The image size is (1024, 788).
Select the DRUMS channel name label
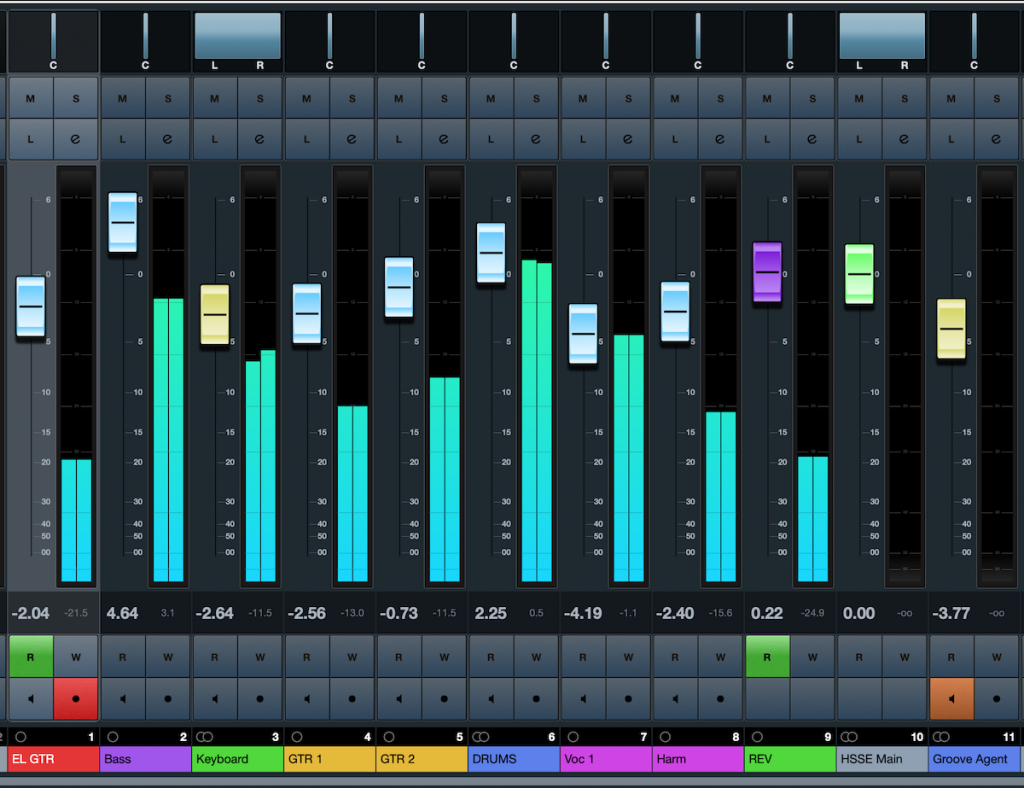(513, 759)
